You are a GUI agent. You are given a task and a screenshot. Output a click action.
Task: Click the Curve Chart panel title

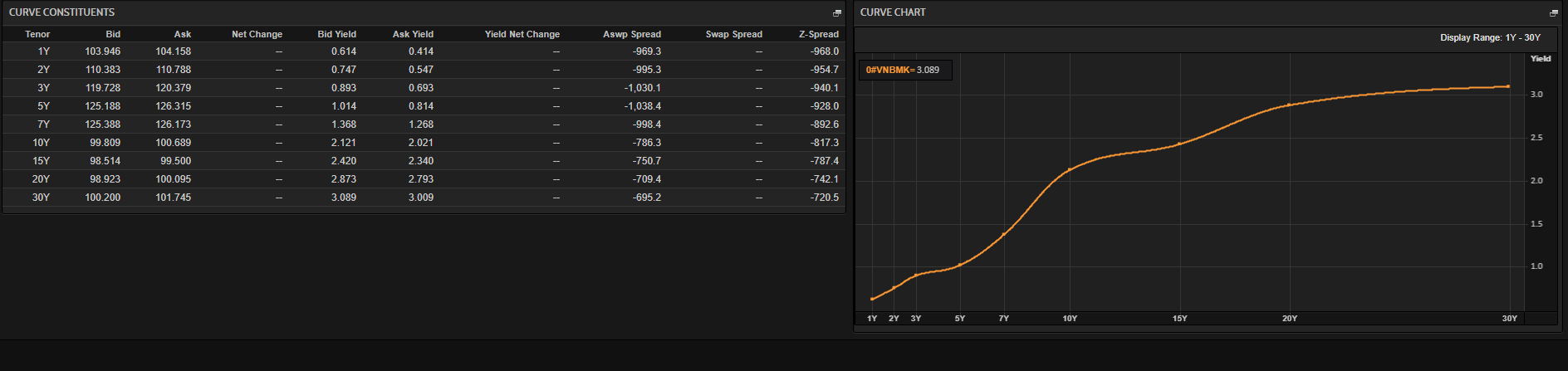(x=892, y=12)
